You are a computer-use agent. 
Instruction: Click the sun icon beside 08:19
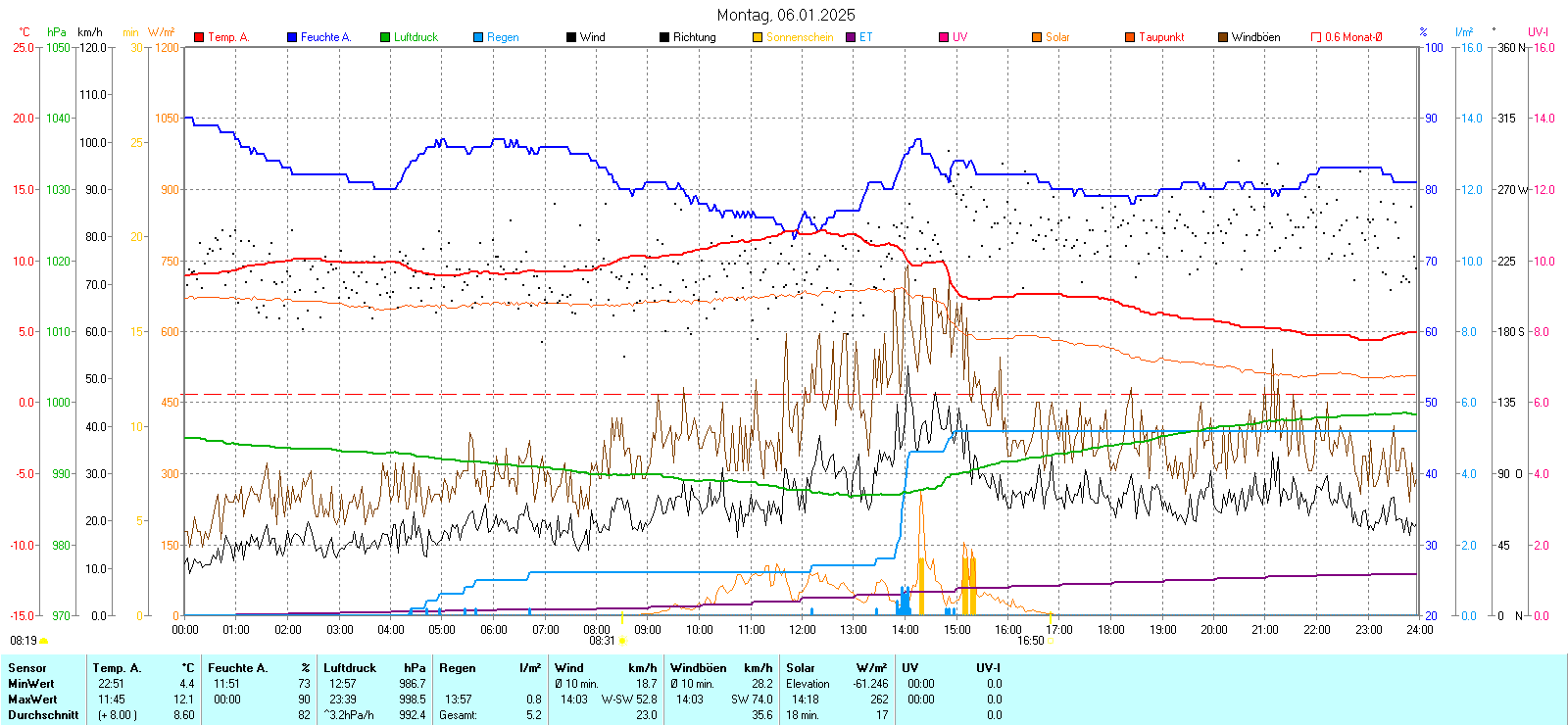click(x=43, y=641)
